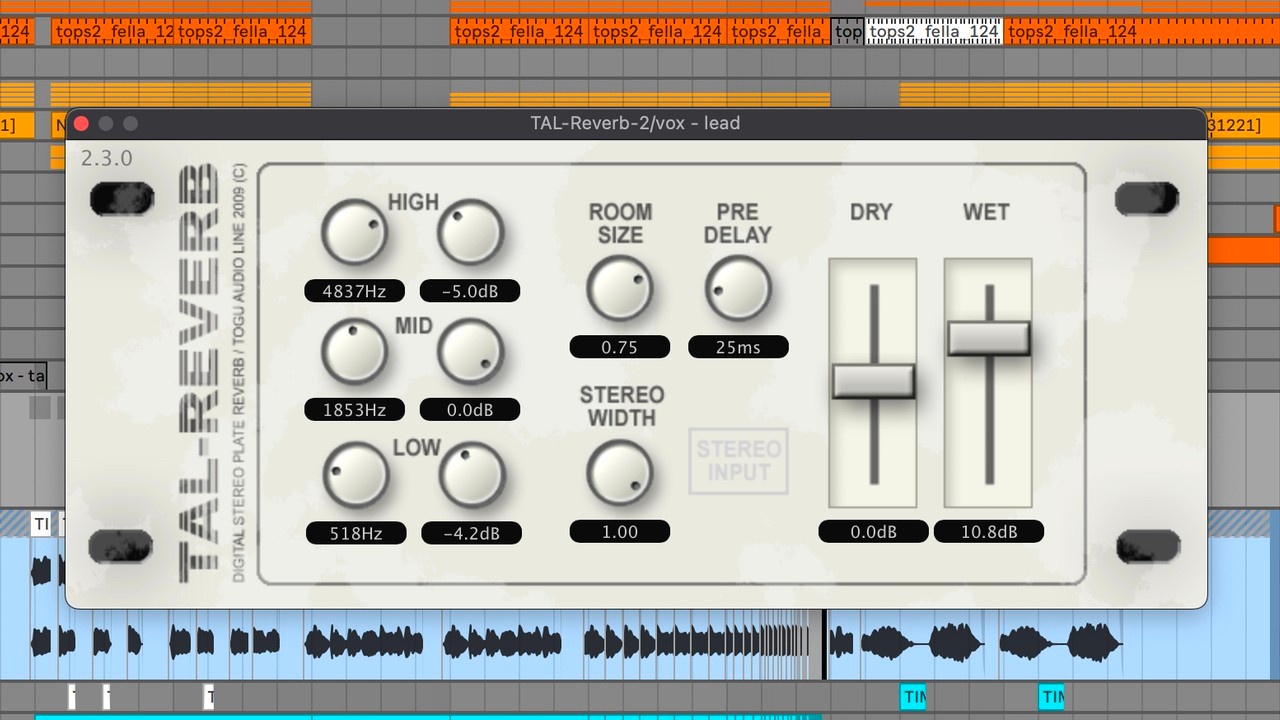
Task: Select the gray "top" clip in the arrangement
Action: 848,32
